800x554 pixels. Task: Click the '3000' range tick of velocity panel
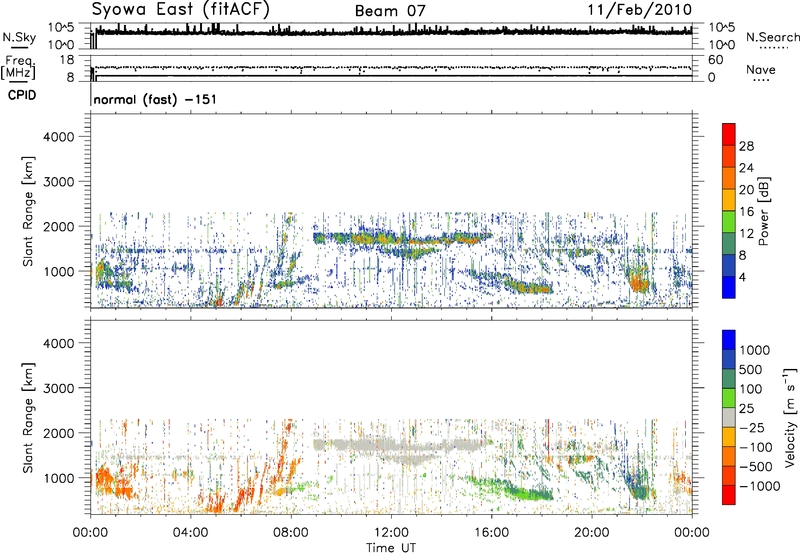(x=58, y=388)
